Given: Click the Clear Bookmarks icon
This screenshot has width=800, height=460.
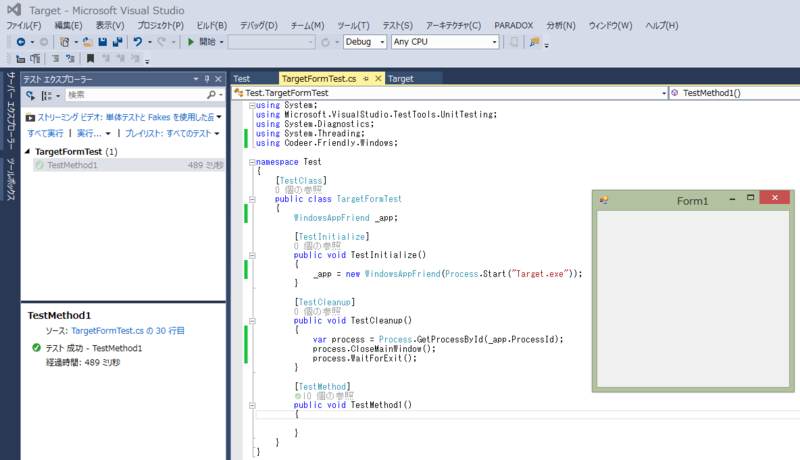Looking at the screenshot, I should point(135,59).
